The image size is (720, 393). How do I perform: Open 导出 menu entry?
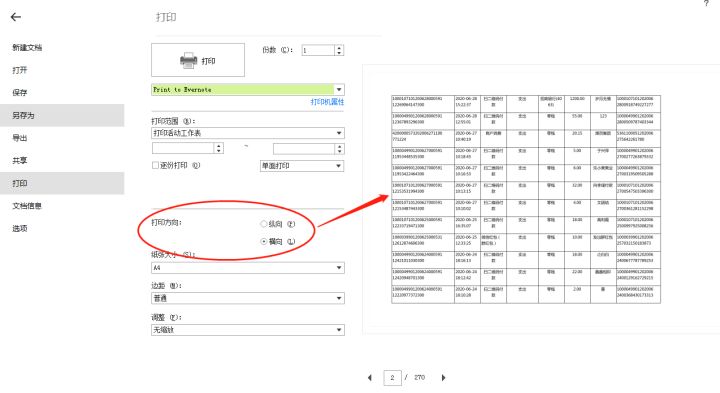coord(20,138)
